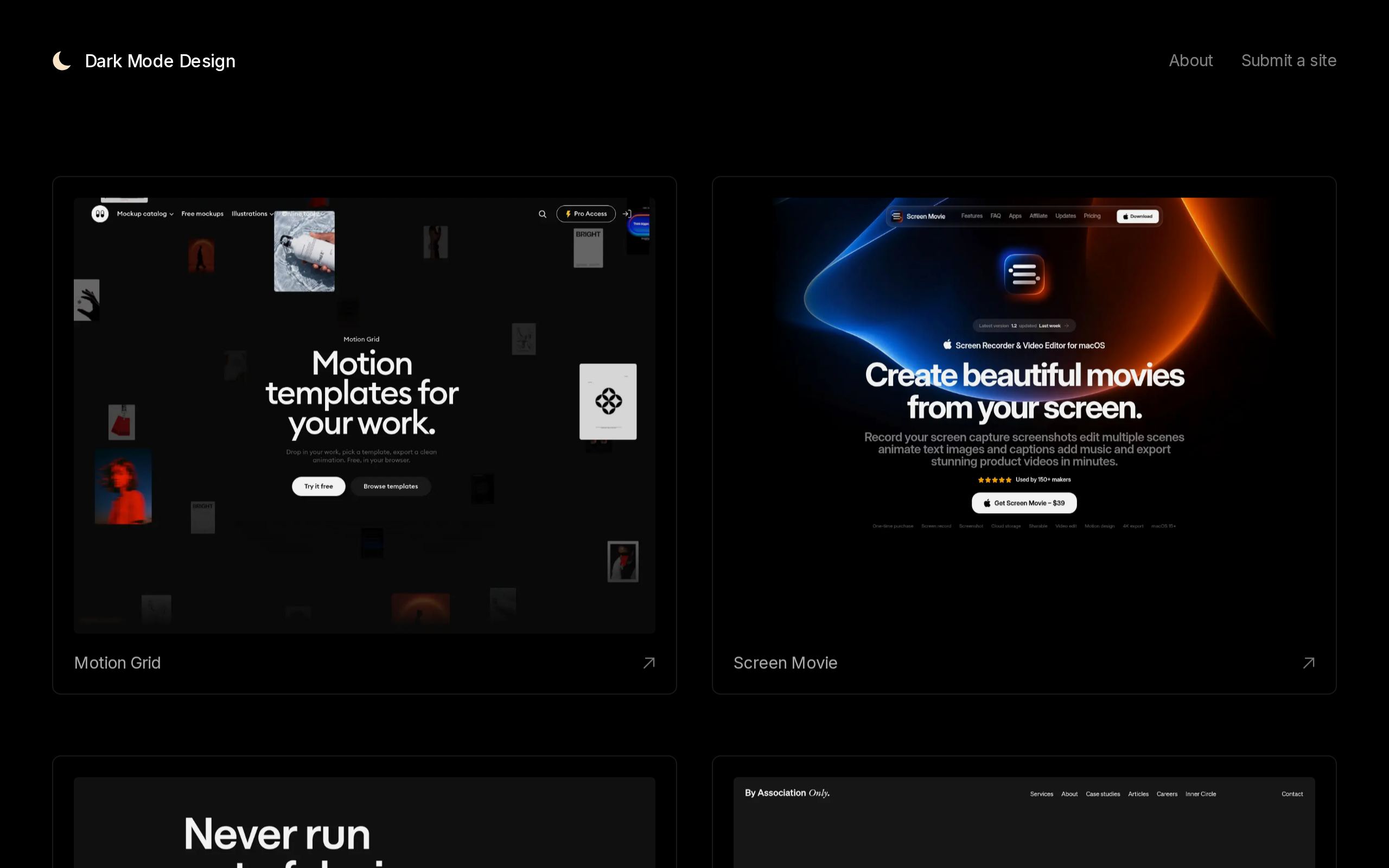Click Contact in By Association Only preview
The image size is (1389, 868).
pos(1292,794)
